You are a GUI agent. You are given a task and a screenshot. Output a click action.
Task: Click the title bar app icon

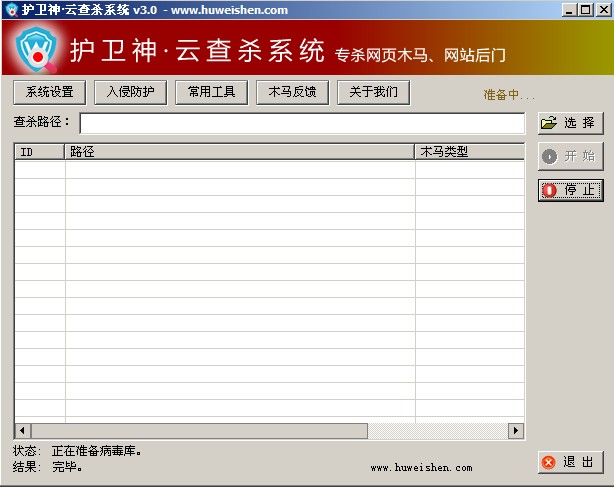click(x=12, y=9)
